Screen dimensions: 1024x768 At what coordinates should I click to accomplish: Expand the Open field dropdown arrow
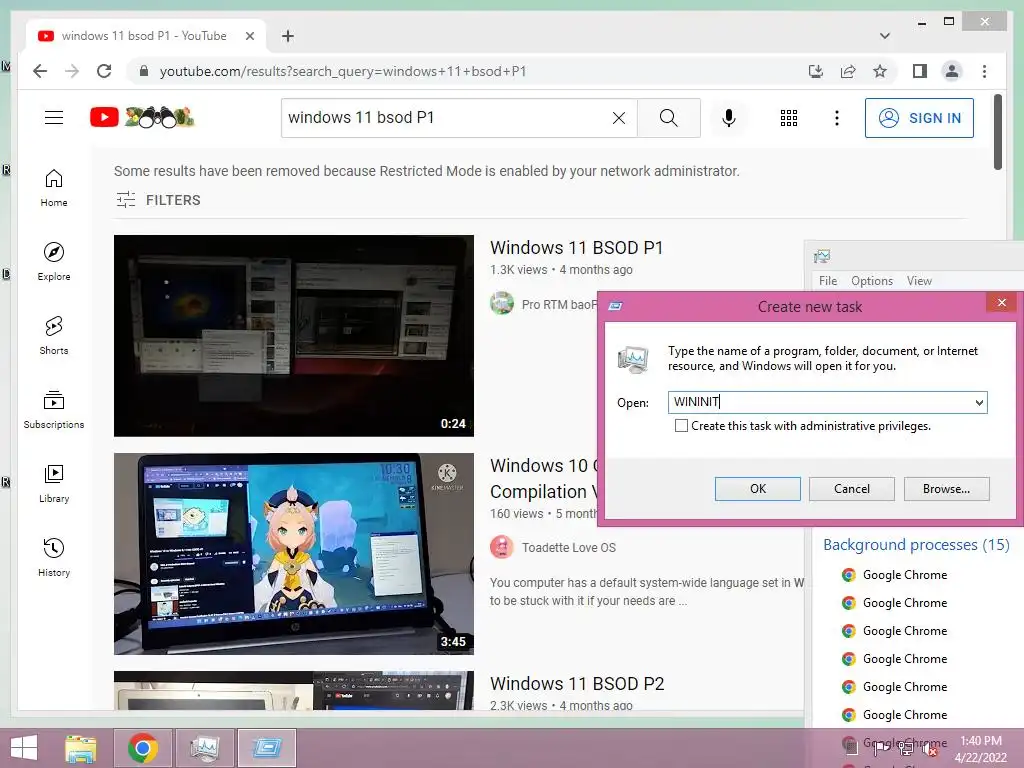tap(979, 402)
